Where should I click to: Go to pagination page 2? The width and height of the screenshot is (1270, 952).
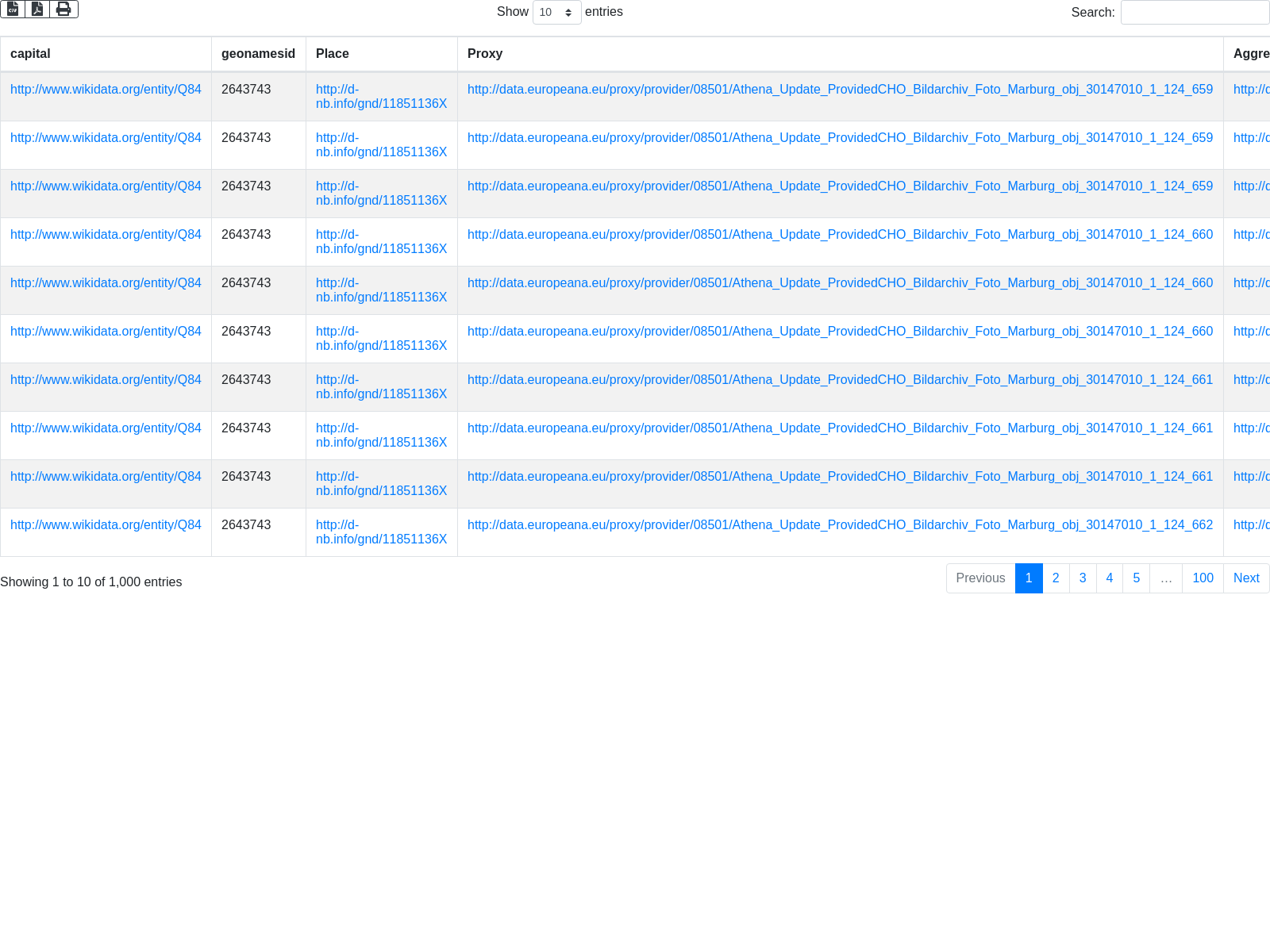1056,578
